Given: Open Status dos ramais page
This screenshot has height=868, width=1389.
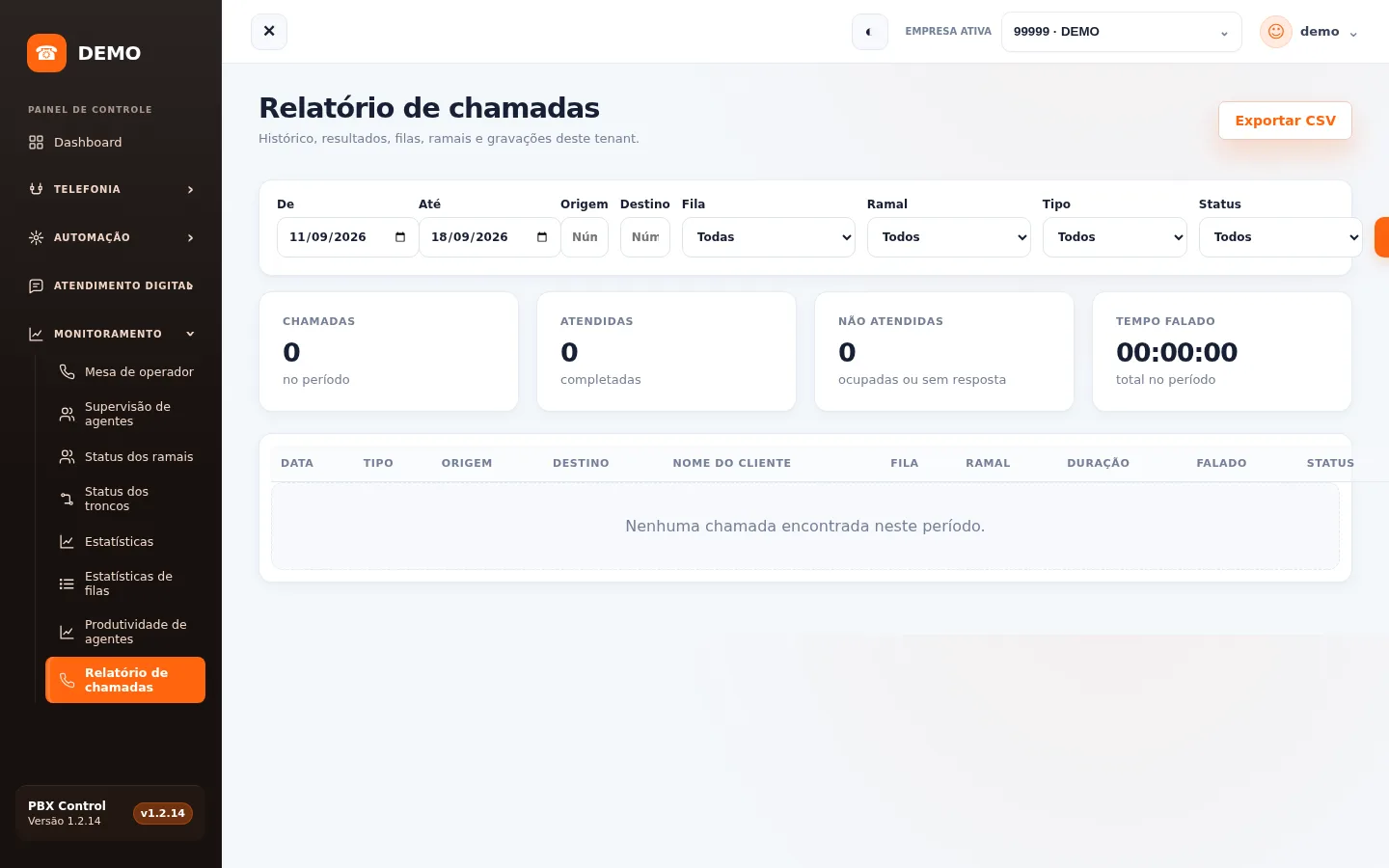Looking at the screenshot, I should coord(125,456).
